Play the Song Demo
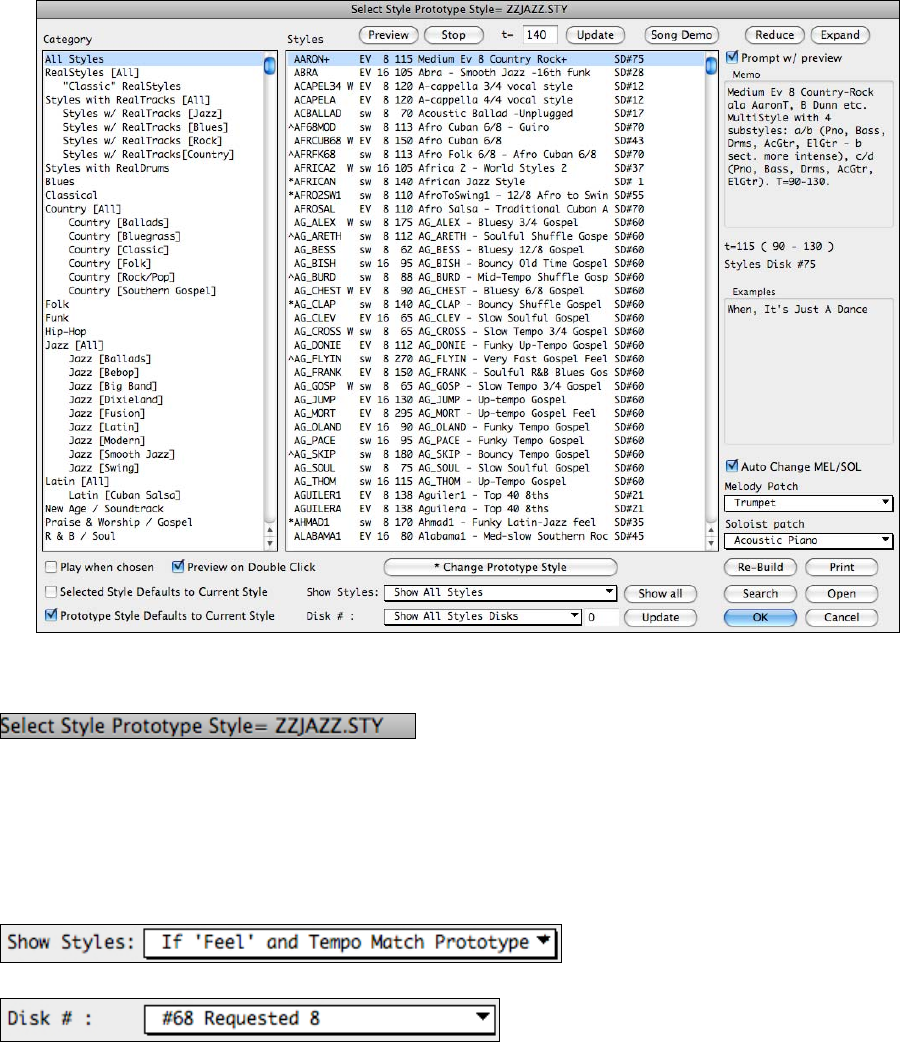 [680, 35]
